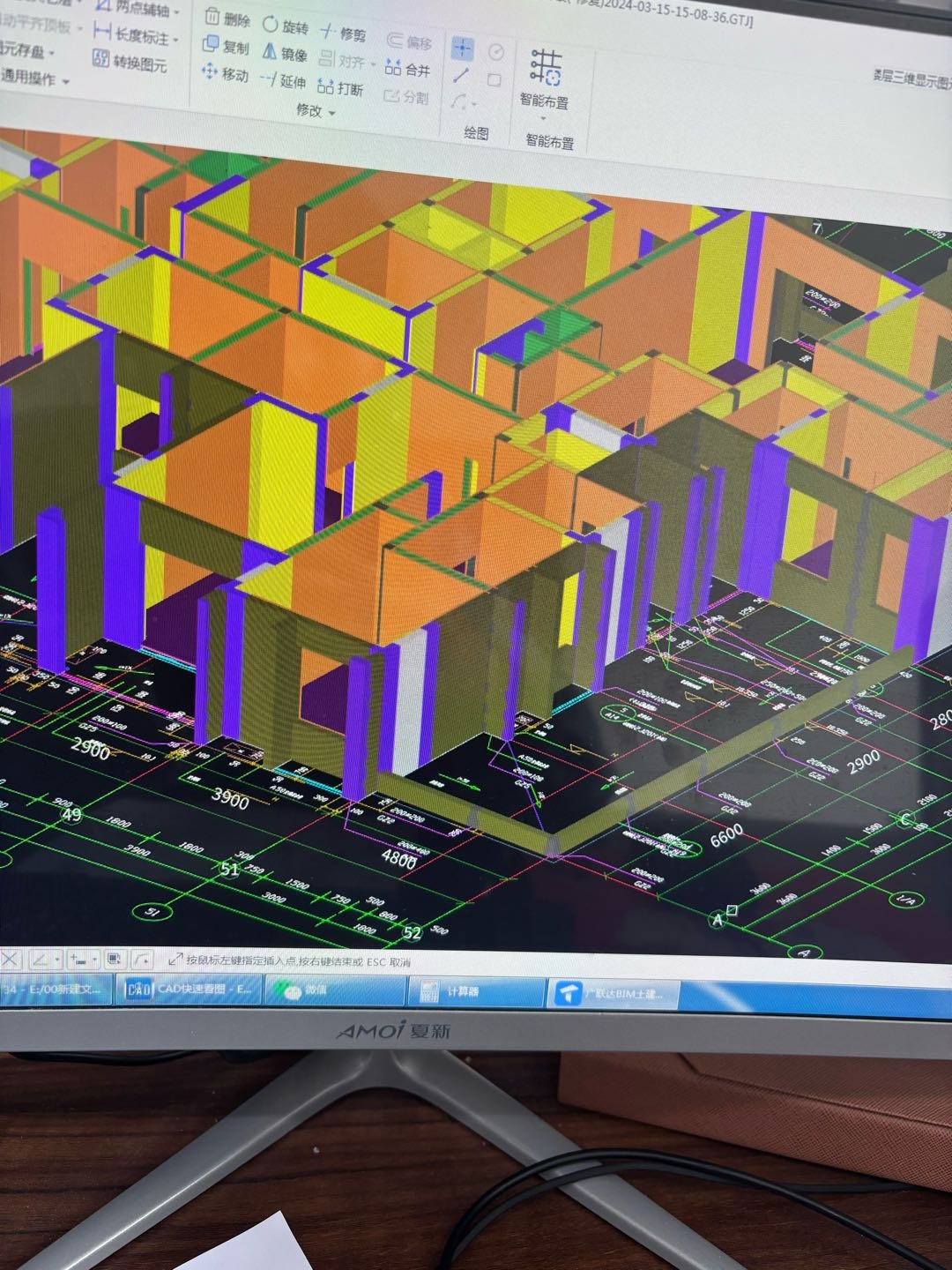Select the circle drawing tool in 绘图
The image size is (952, 1270).
[496, 52]
